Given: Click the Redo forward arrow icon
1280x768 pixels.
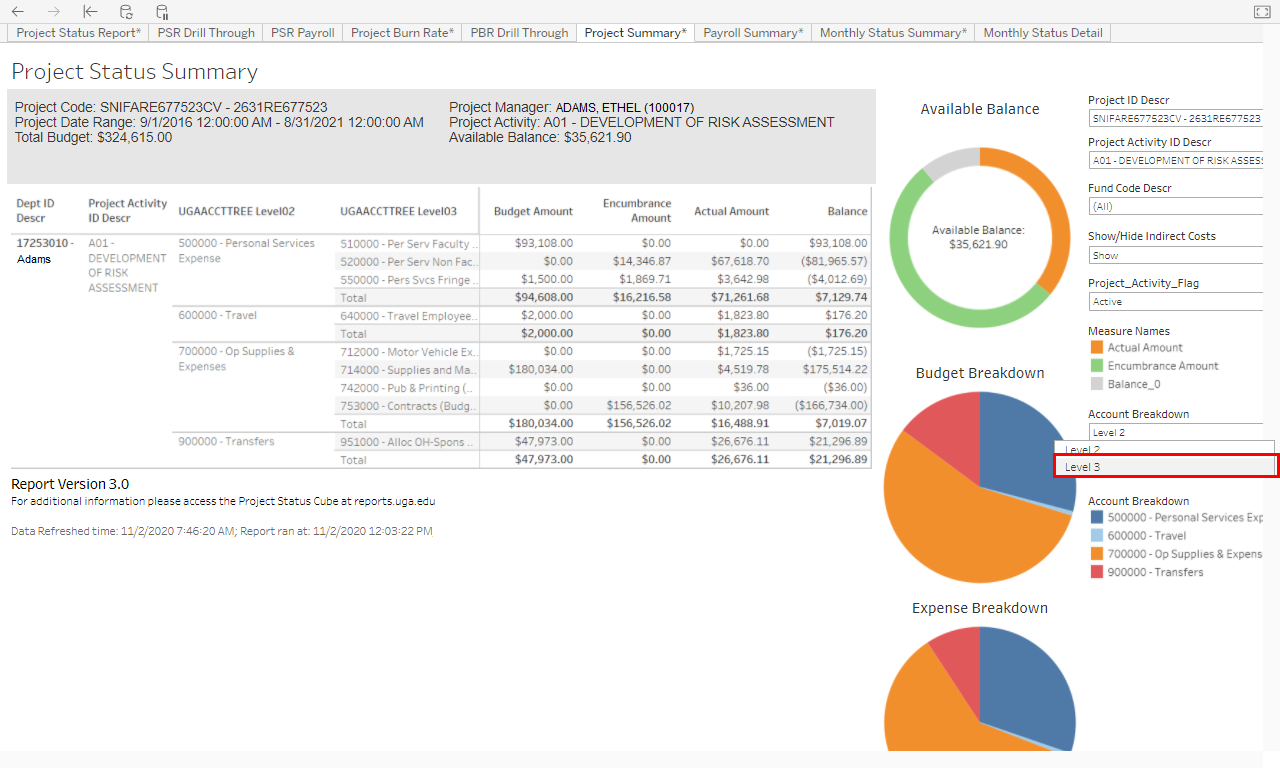Looking at the screenshot, I should [x=54, y=12].
